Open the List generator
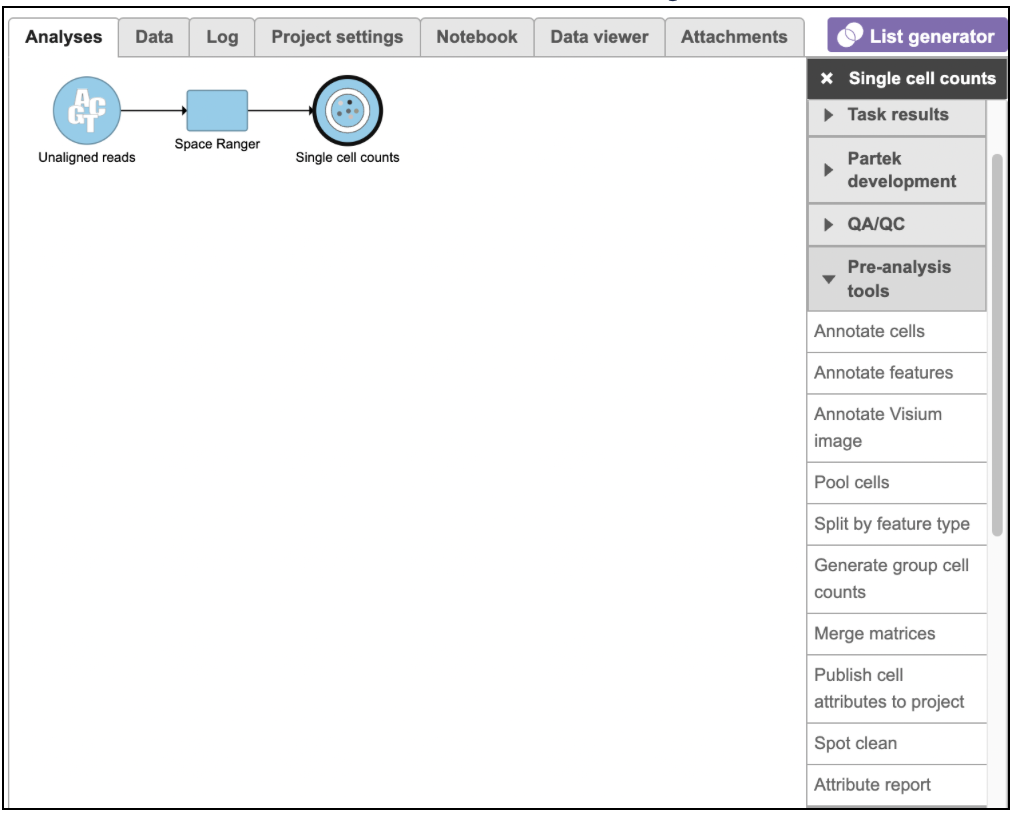This screenshot has width=1016, height=814. tap(917, 37)
